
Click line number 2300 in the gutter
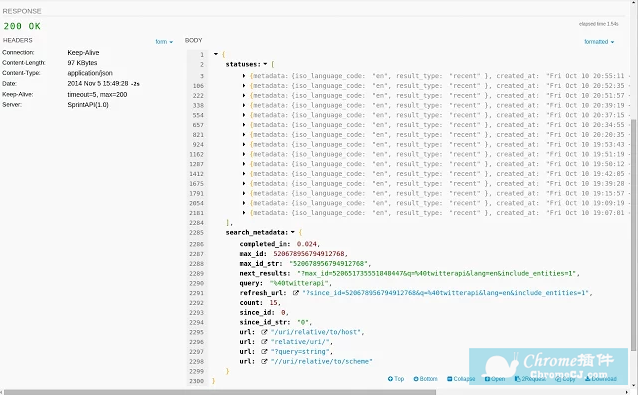197,381
